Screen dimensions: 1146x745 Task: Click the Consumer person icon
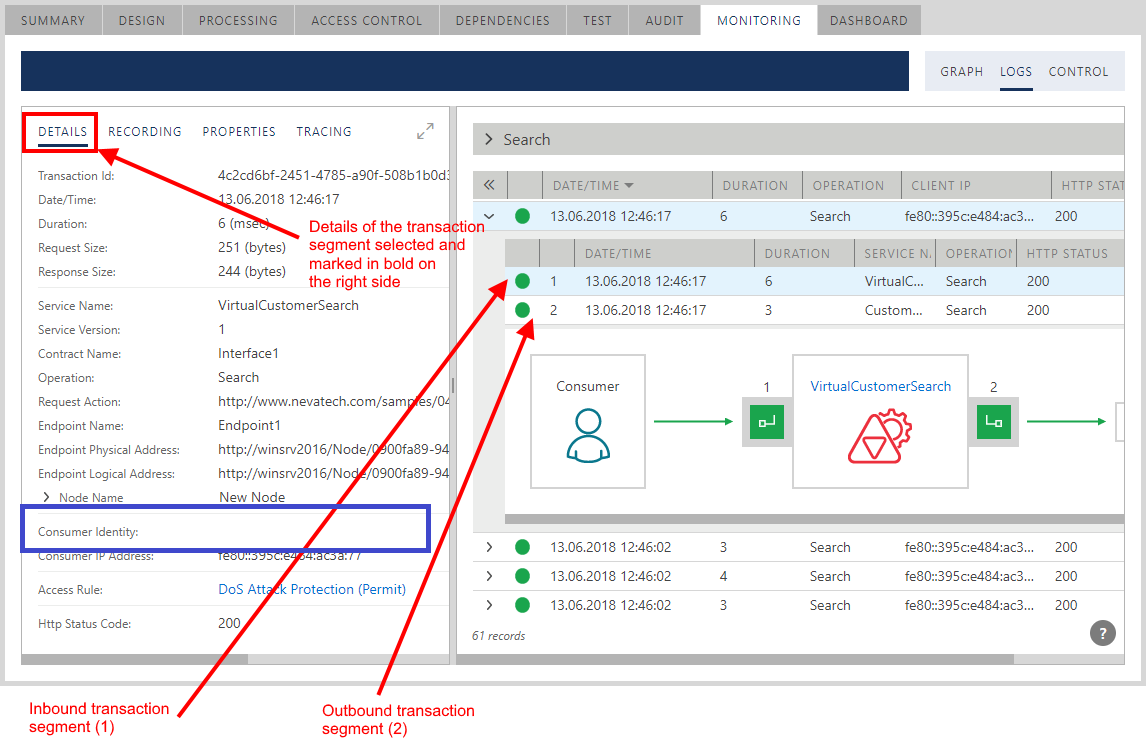point(587,435)
